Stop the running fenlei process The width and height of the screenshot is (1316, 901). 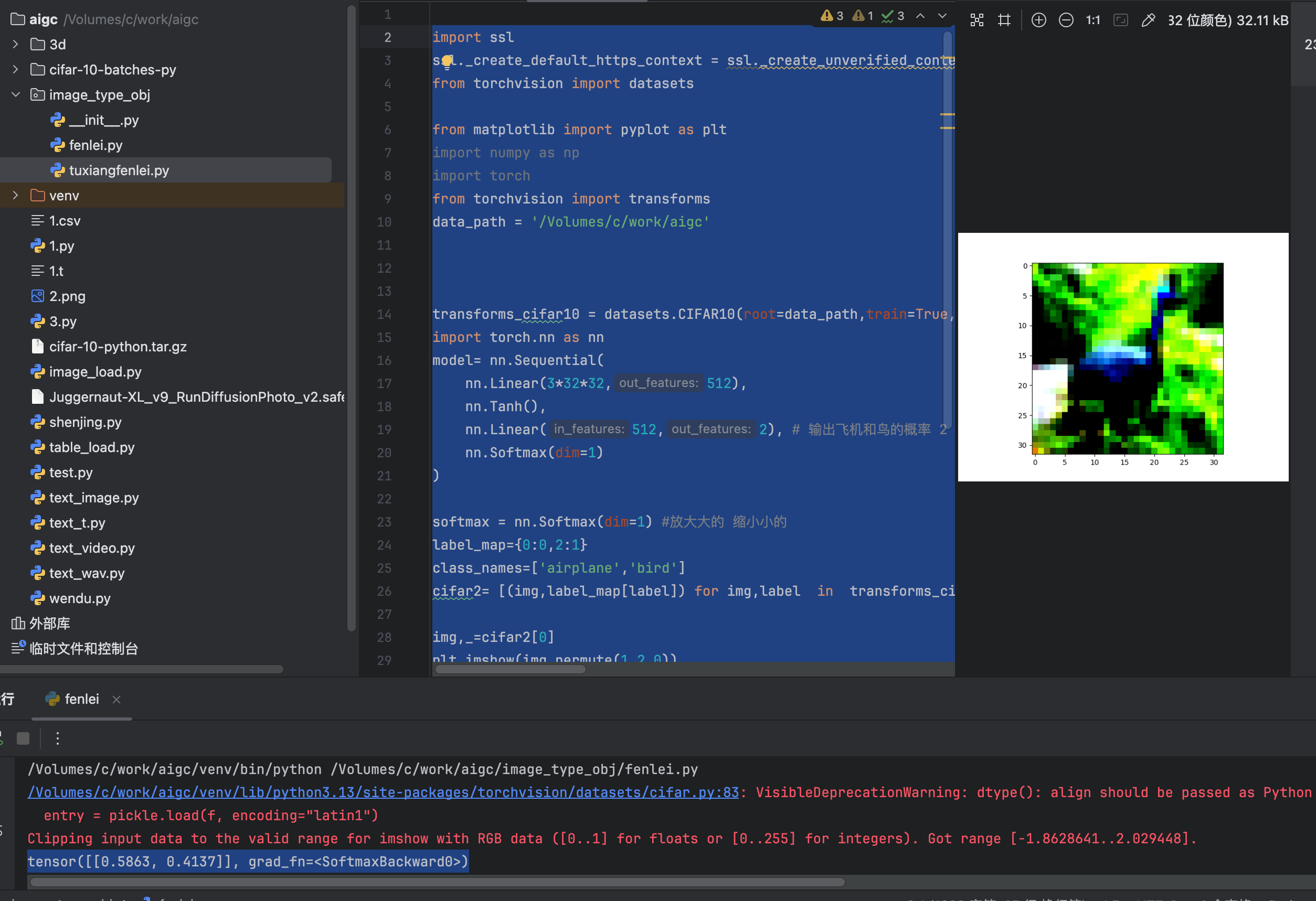pos(23,738)
